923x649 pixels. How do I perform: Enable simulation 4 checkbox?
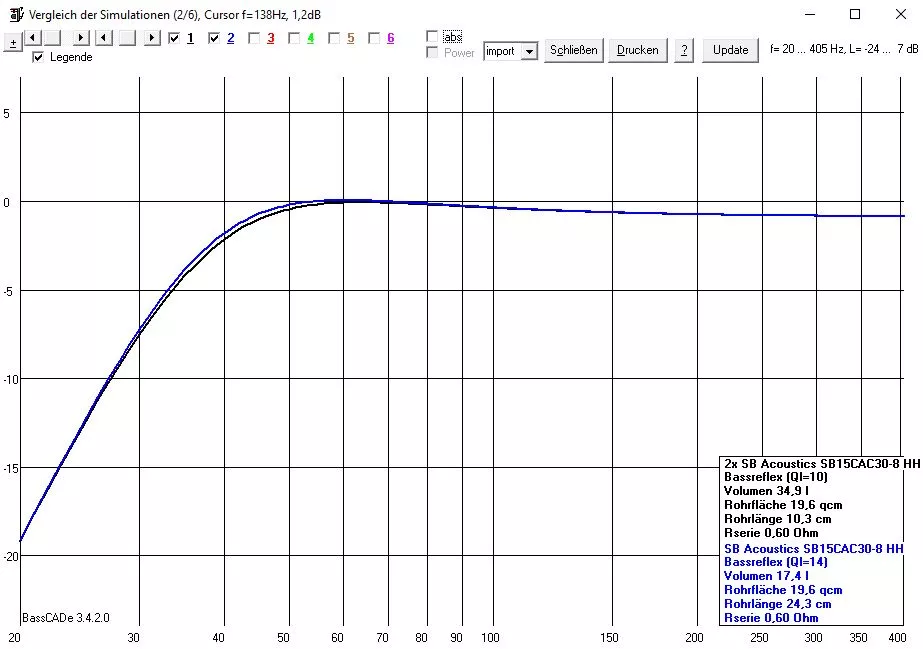(294, 38)
